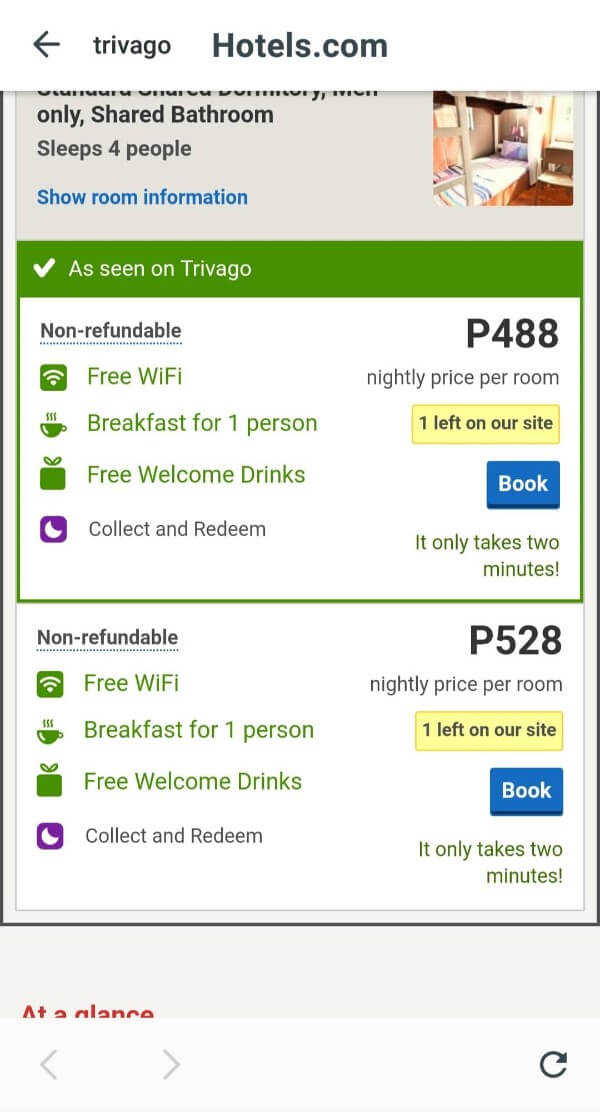This screenshot has width=600, height=1112.
Task: Click welcome drinks gift icon, first offer
Action: tap(53, 475)
